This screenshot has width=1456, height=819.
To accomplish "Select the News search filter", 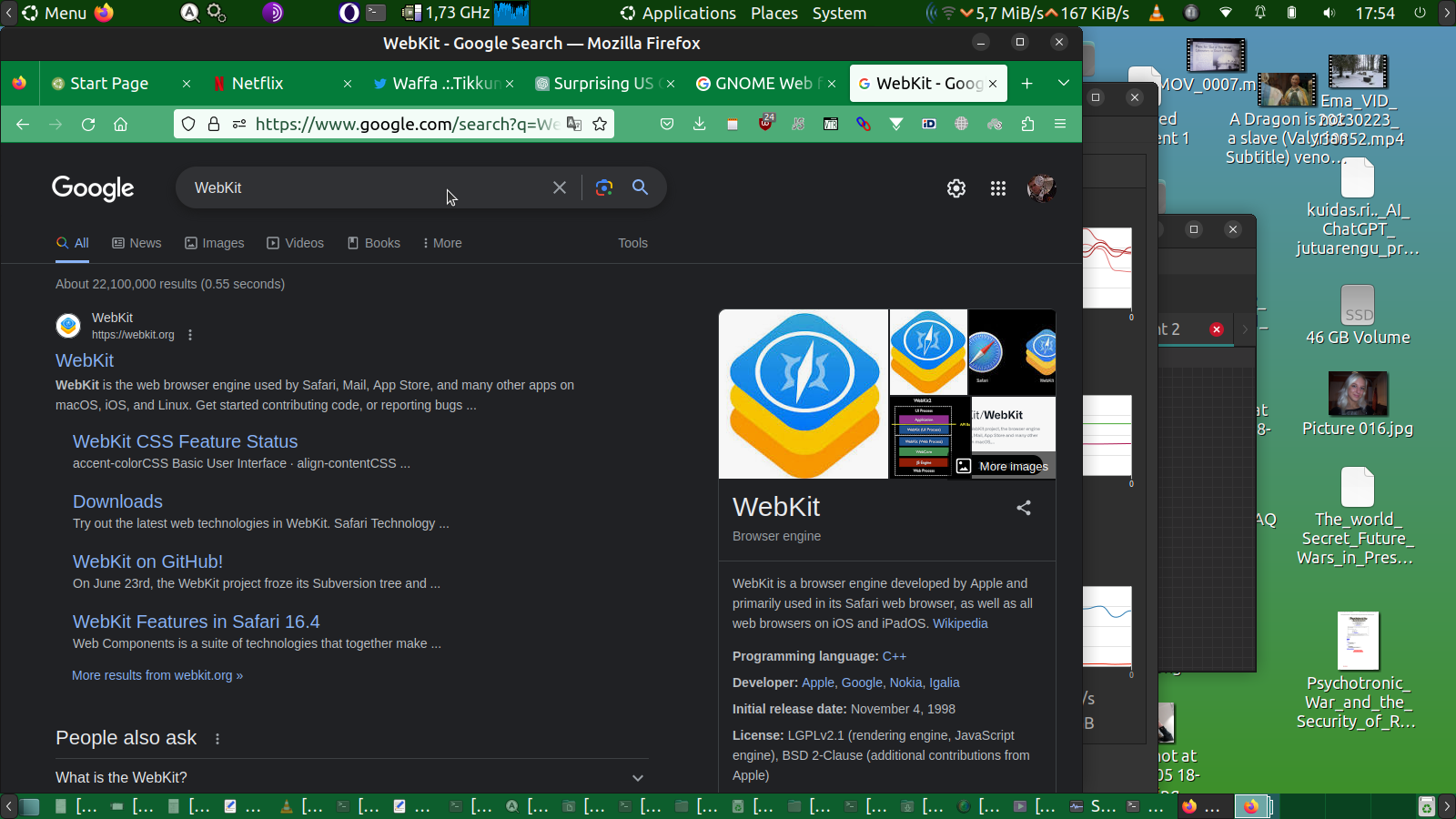I will coord(136,243).
